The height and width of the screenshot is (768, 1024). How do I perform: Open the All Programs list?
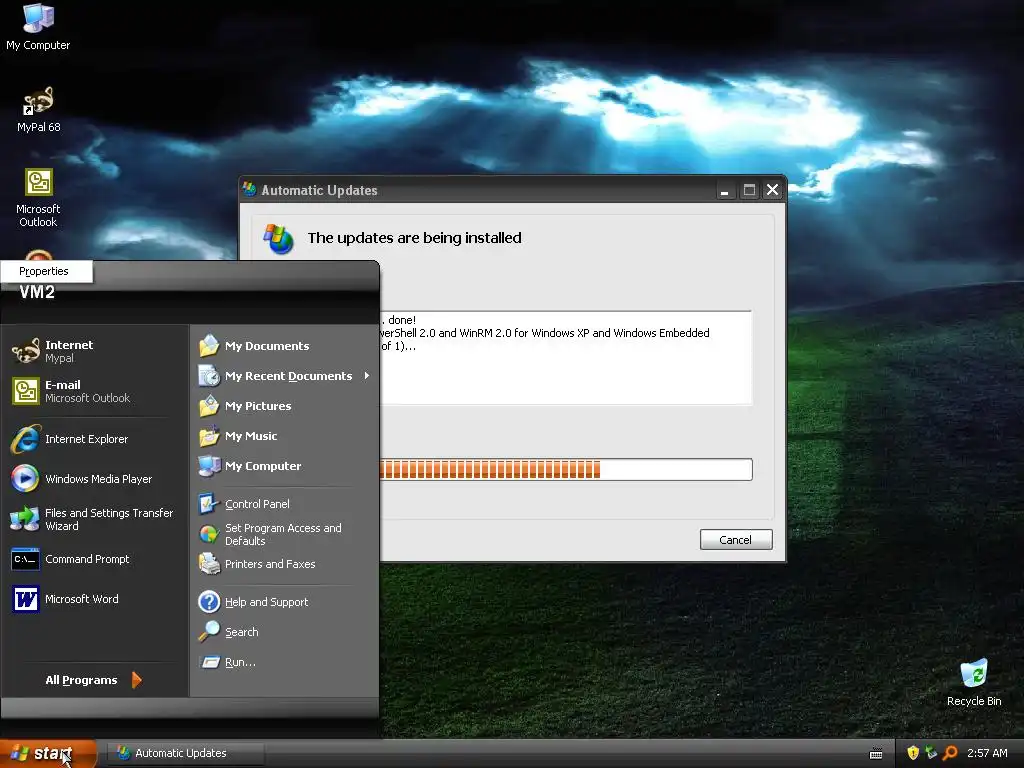coord(93,680)
